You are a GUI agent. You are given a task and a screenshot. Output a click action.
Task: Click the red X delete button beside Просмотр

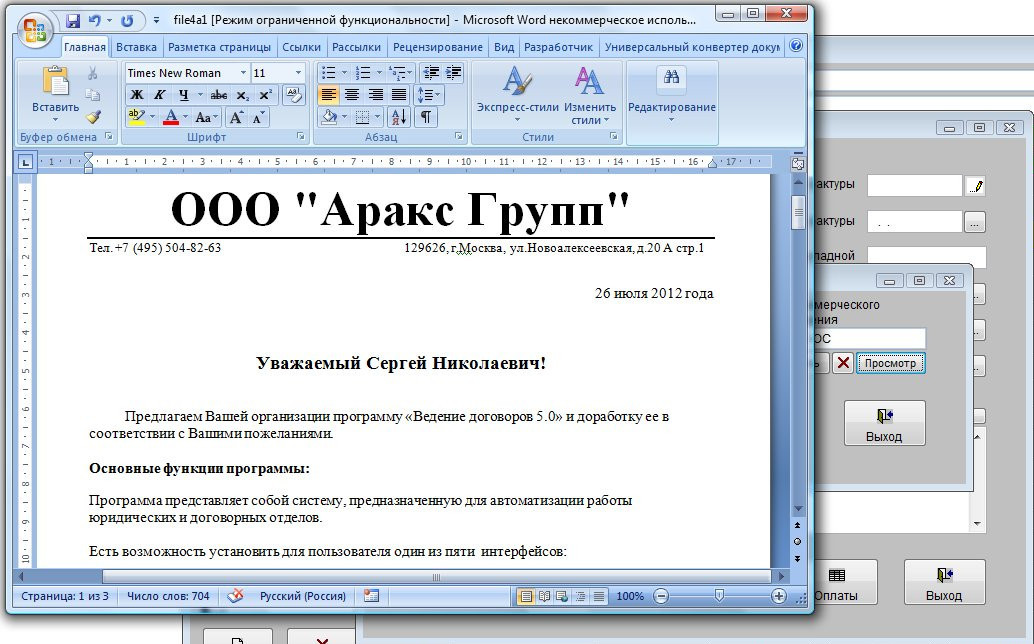pos(843,363)
